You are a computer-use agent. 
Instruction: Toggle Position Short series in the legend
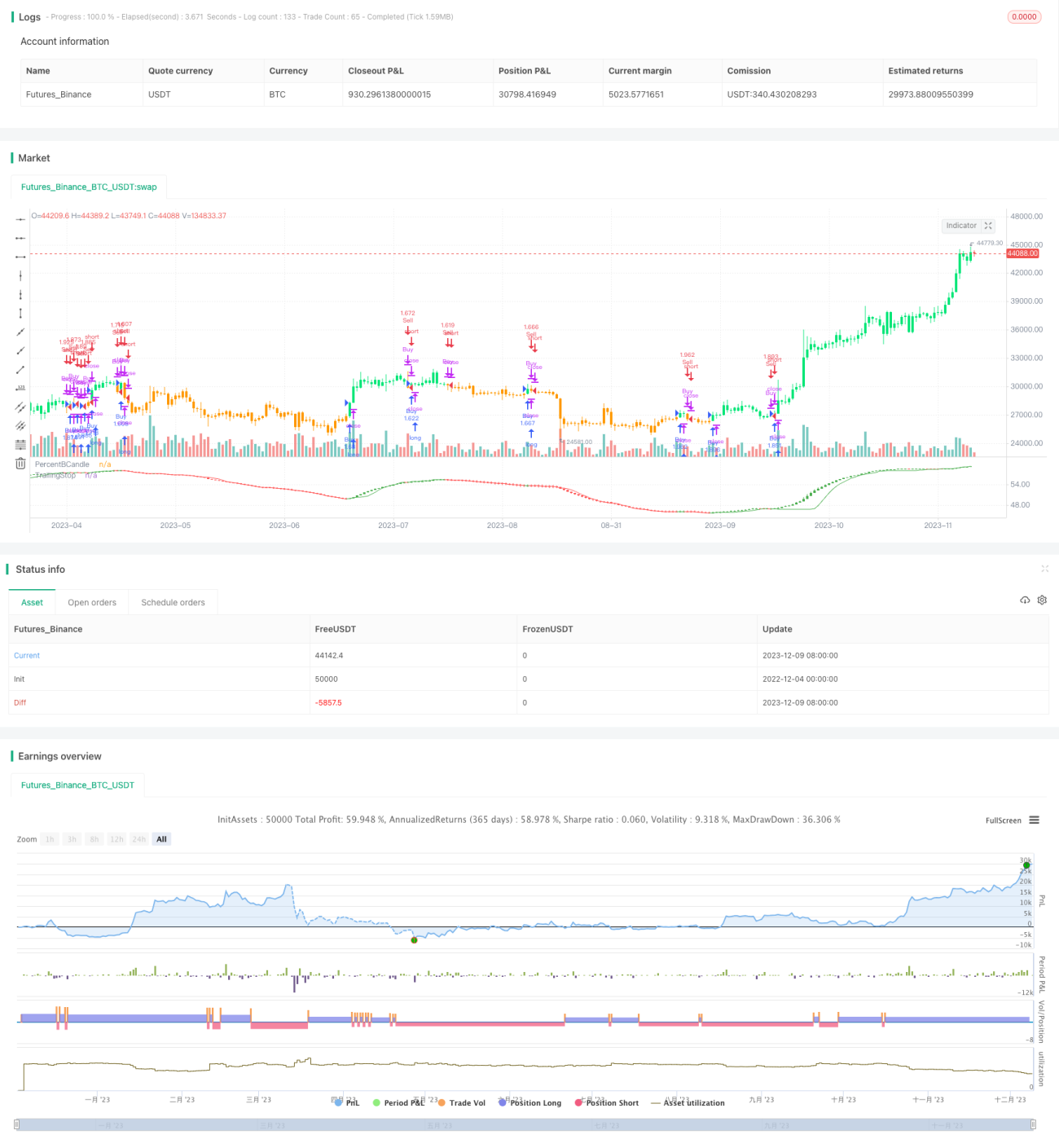click(606, 1102)
